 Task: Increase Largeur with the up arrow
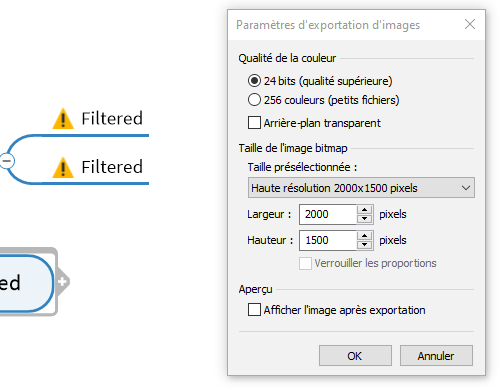coord(364,210)
